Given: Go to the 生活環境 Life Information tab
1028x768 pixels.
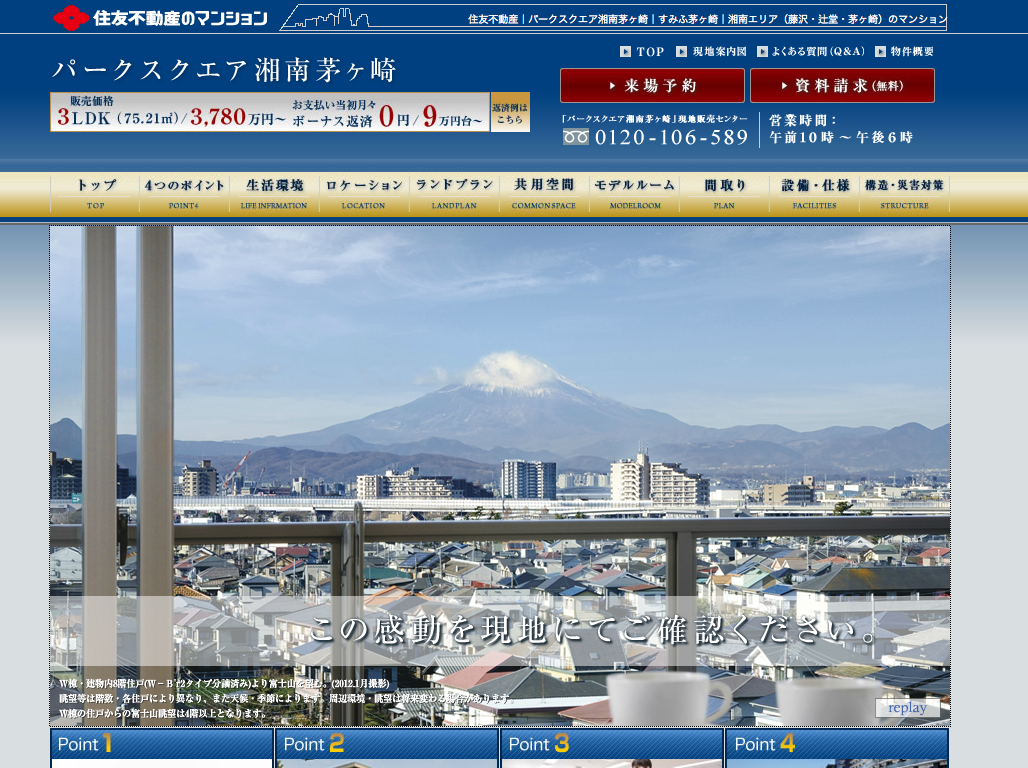Looking at the screenshot, I should pyautogui.click(x=274, y=193).
